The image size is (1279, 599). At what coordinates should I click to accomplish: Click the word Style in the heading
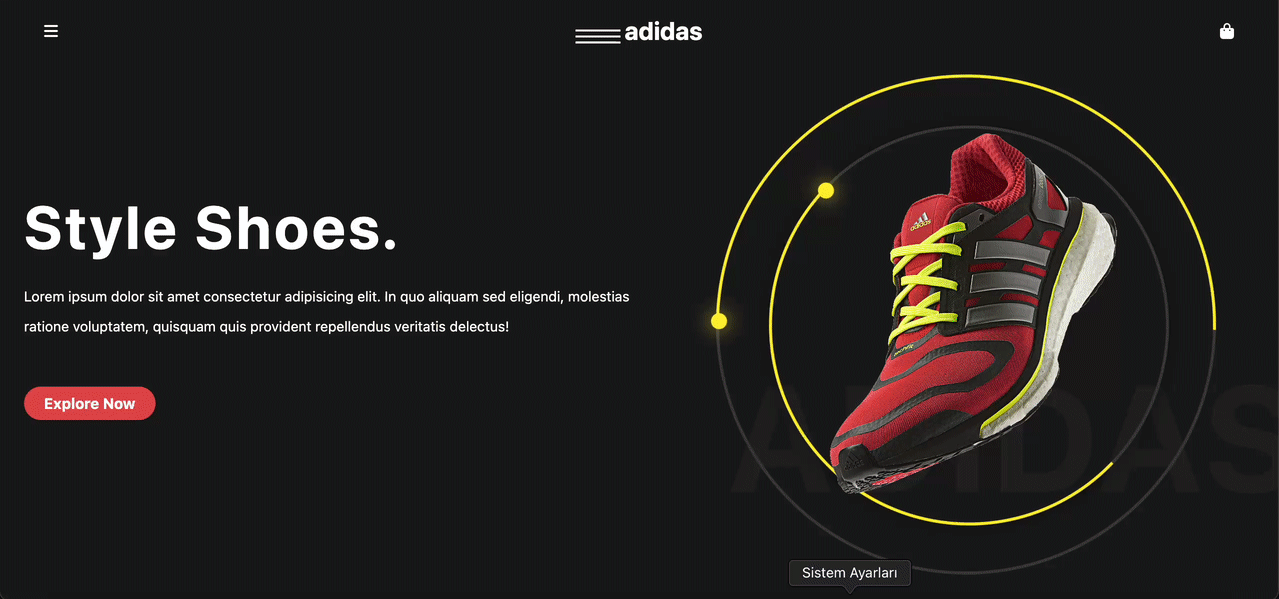pyautogui.click(x=101, y=228)
